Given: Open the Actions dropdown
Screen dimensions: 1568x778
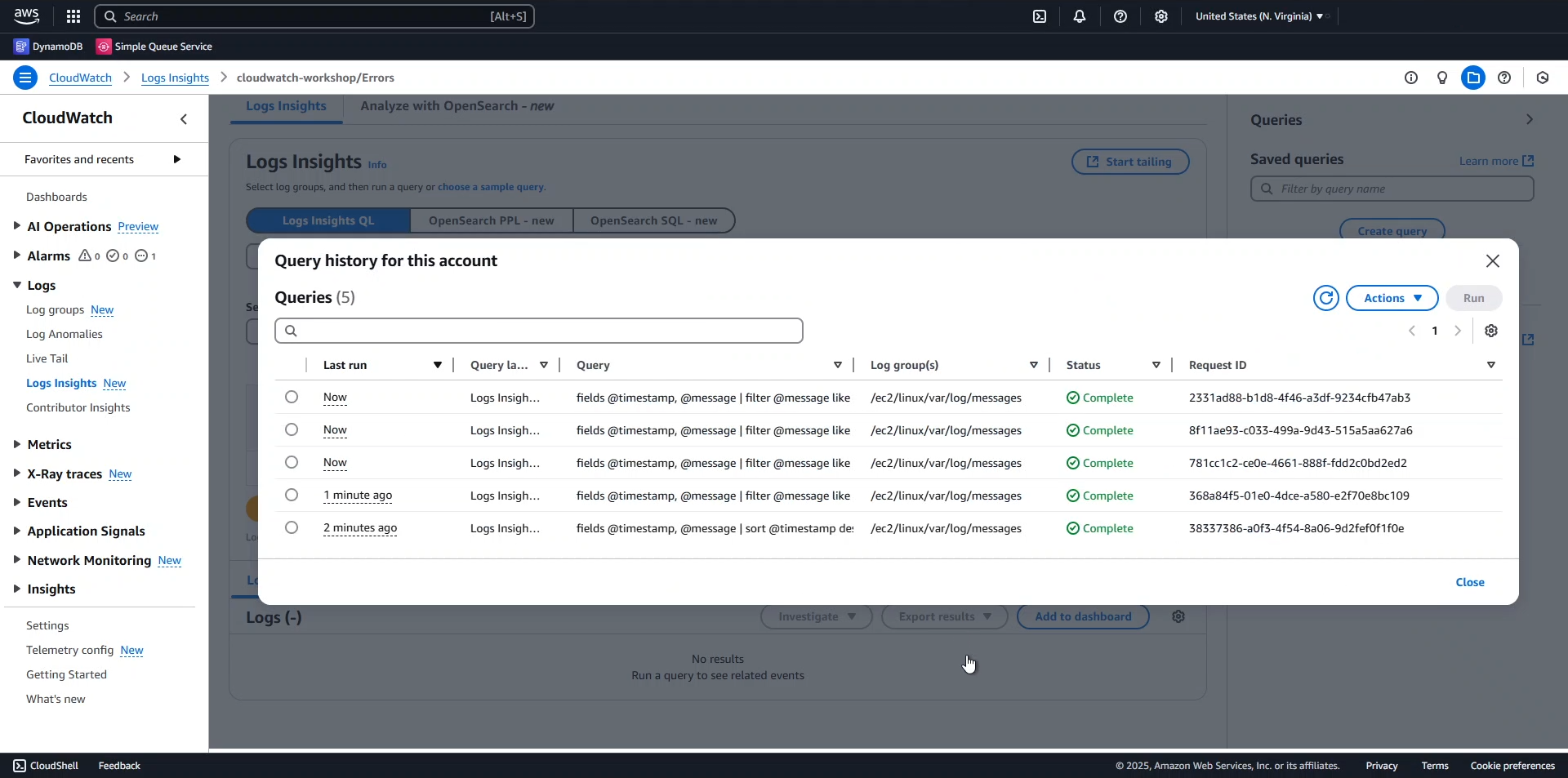Looking at the screenshot, I should [x=1391, y=298].
